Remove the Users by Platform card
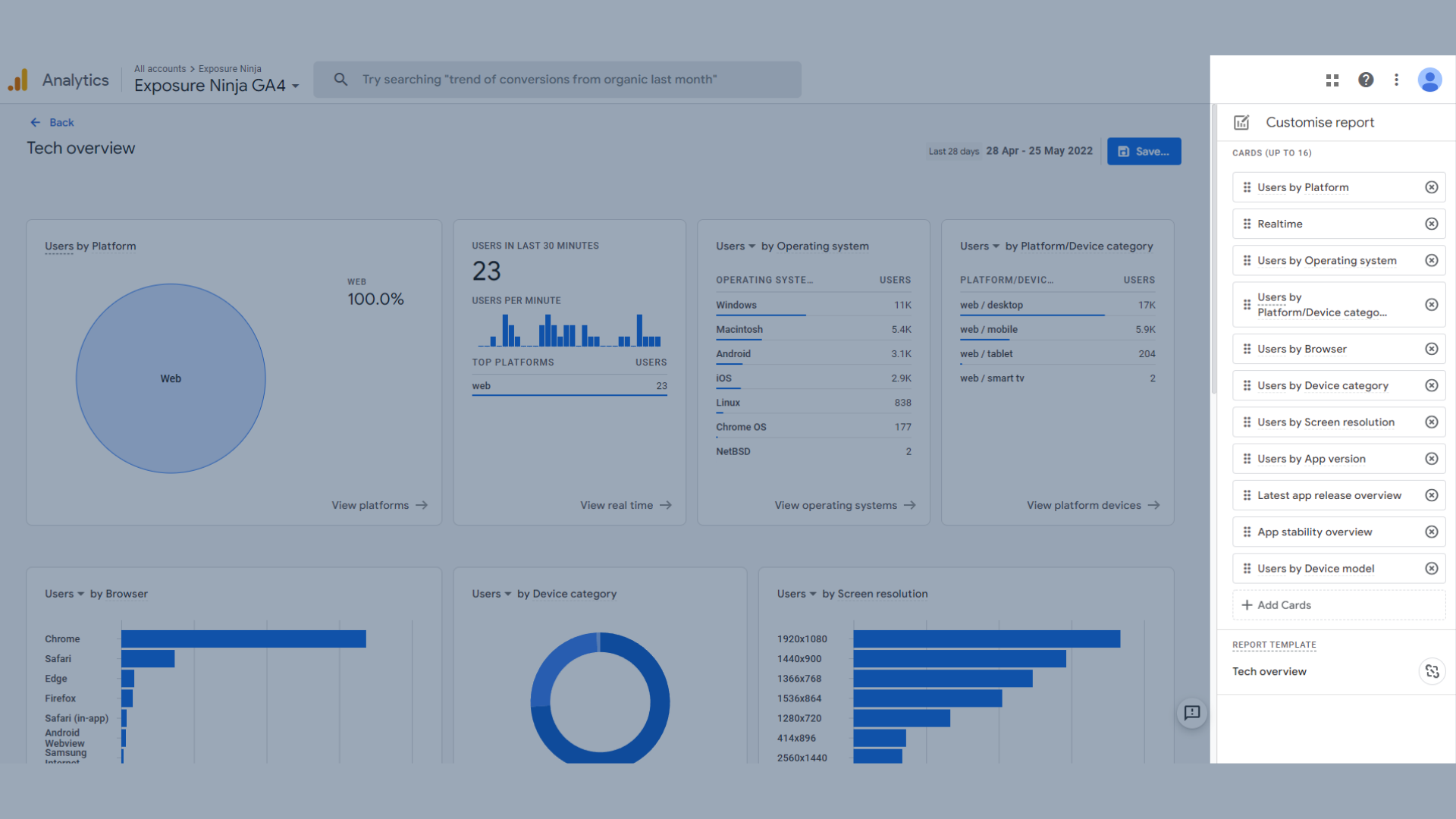This screenshot has width=1456, height=819. [x=1431, y=187]
